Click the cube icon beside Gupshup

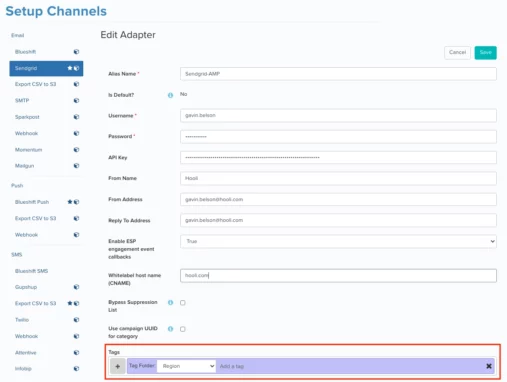pyautogui.click(x=76, y=287)
